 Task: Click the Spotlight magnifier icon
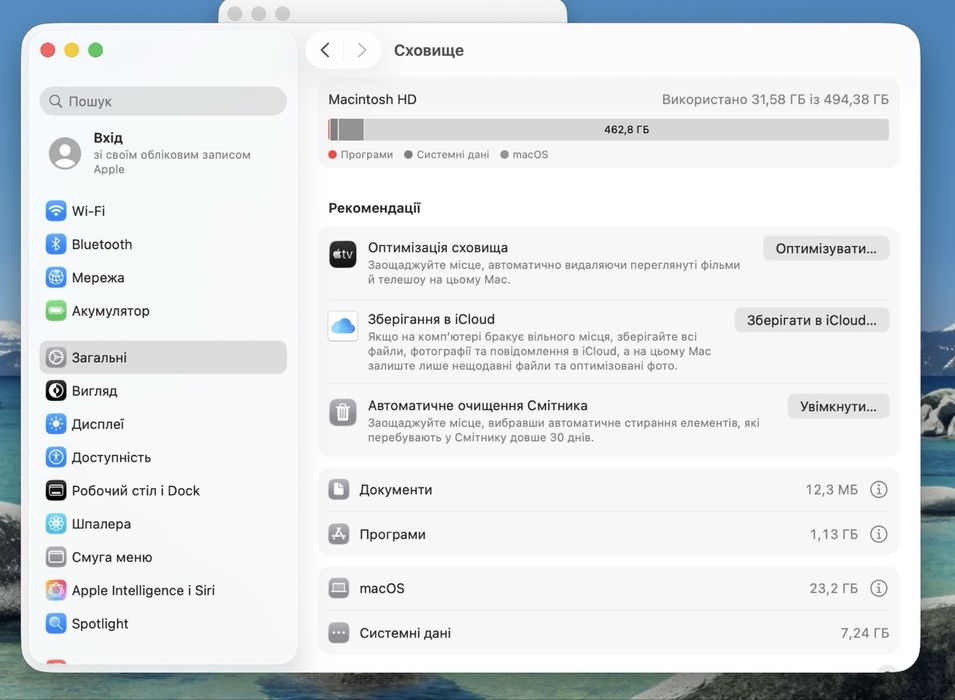click(56, 623)
